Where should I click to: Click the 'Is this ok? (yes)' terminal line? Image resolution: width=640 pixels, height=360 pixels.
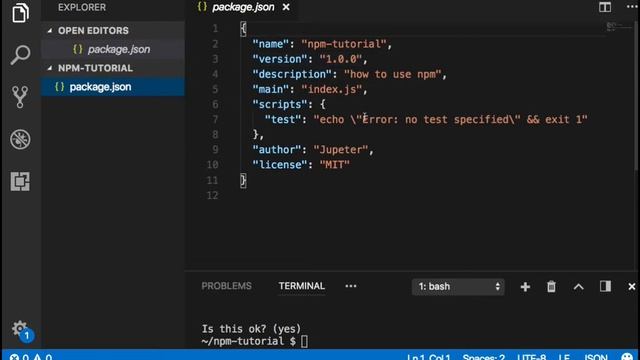(x=251, y=329)
